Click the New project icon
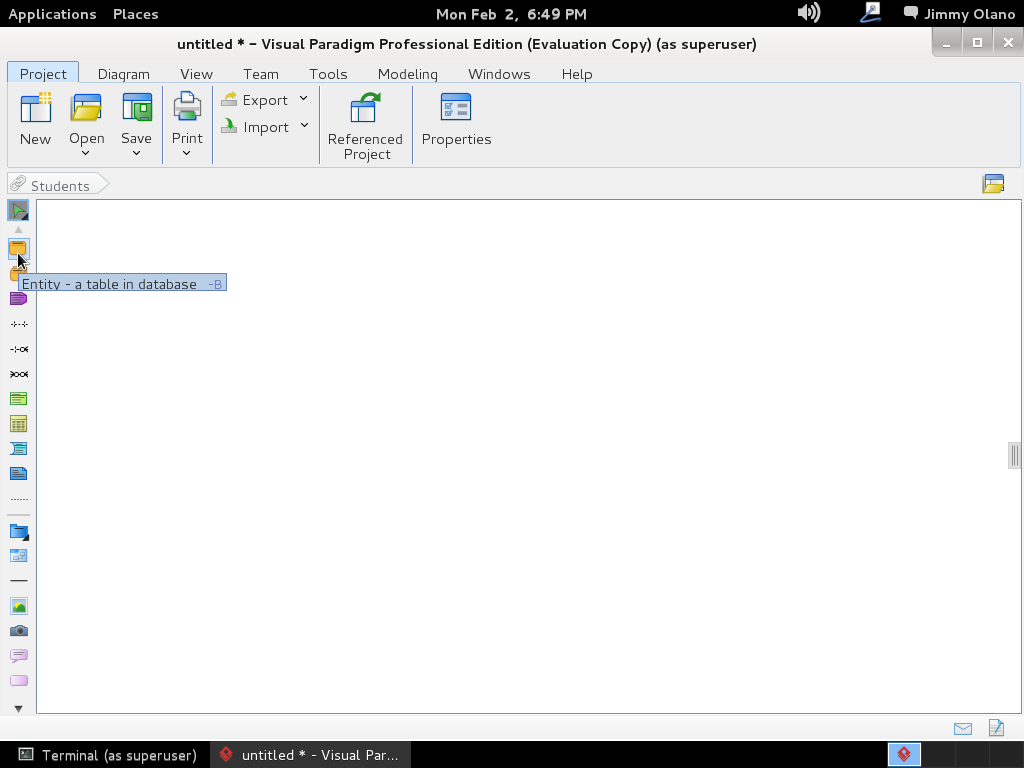The height and width of the screenshot is (768, 1024). pos(35,120)
